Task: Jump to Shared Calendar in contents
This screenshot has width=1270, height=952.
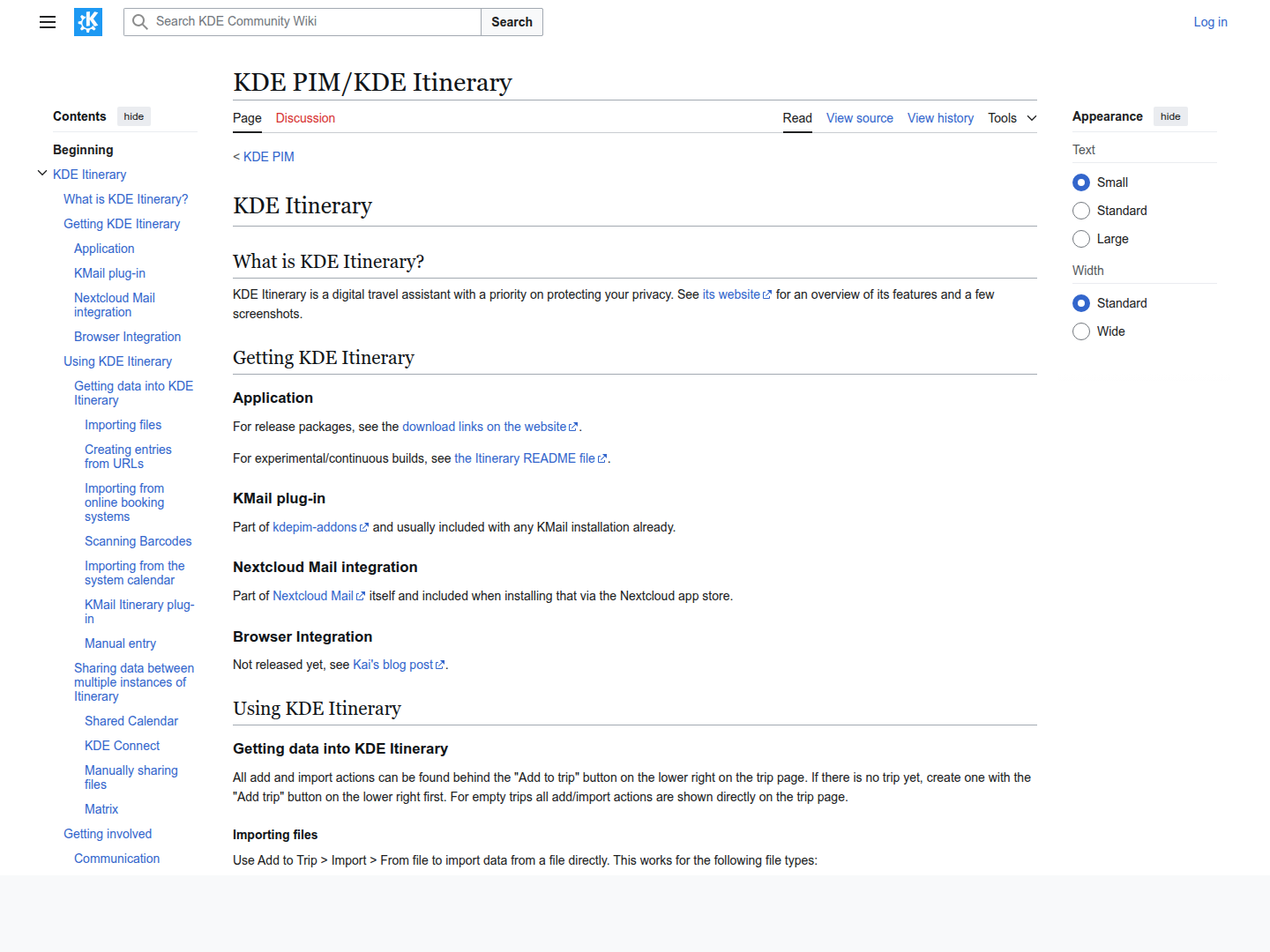Action: 131,721
